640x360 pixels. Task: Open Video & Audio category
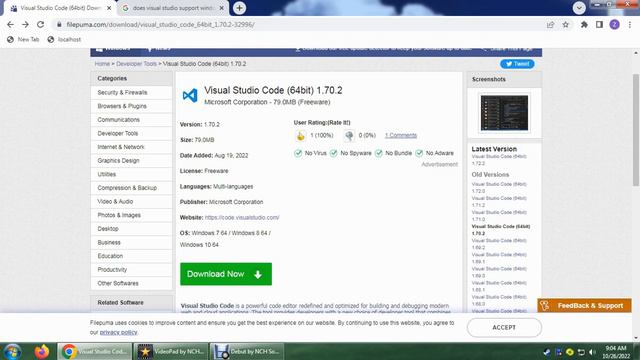click(131, 202)
